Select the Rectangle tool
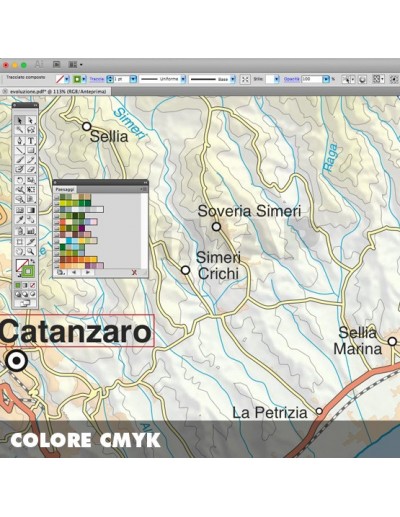 [x=30, y=150]
